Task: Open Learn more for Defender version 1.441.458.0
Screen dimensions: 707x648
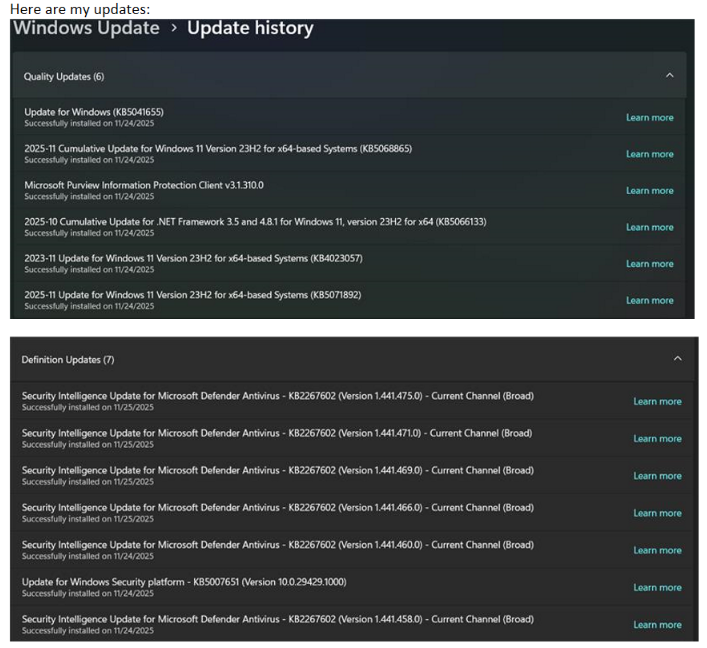Action: click(657, 625)
